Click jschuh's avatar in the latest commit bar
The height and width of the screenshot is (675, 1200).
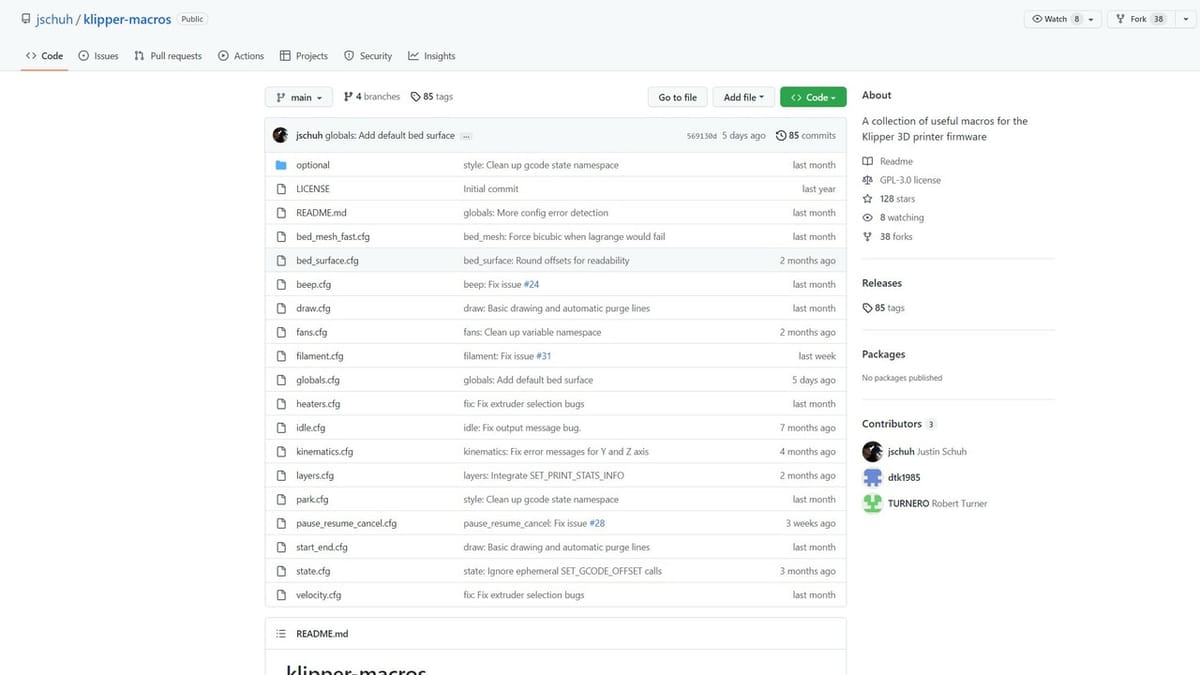[281, 135]
